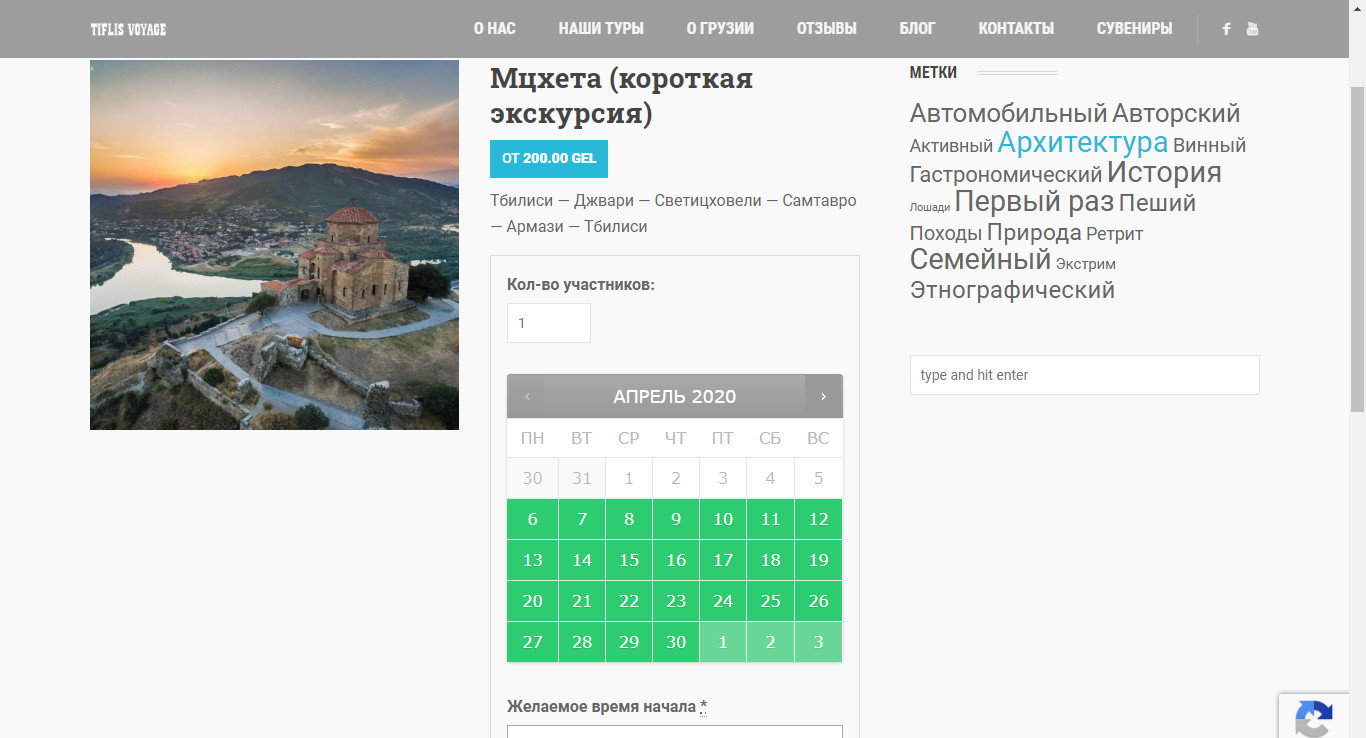Screen dimensions: 1366x738
Task: Click the Tiflis Voyage logo
Action: pyautogui.click(x=128, y=29)
